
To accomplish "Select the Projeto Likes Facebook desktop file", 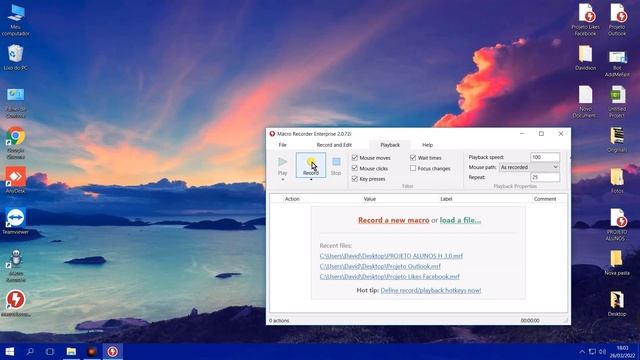I will pos(586,20).
